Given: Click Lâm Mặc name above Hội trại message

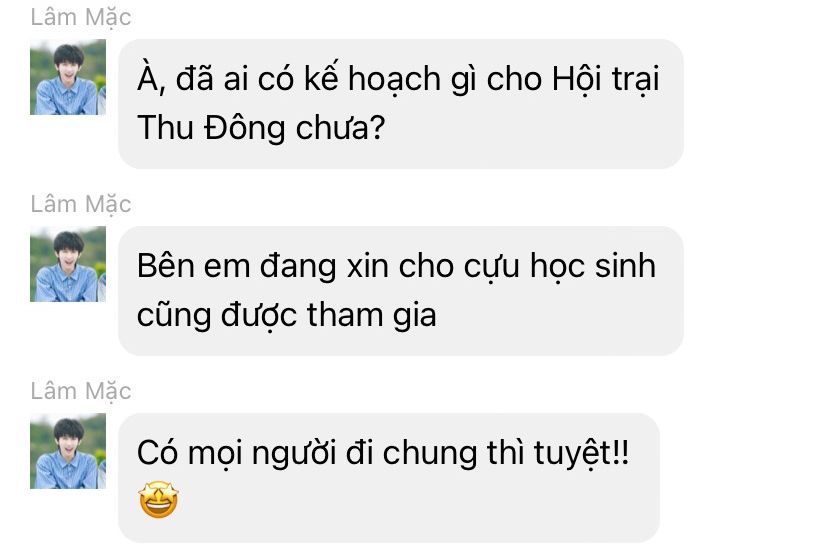Looking at the screenshot, I should (81, 17).
